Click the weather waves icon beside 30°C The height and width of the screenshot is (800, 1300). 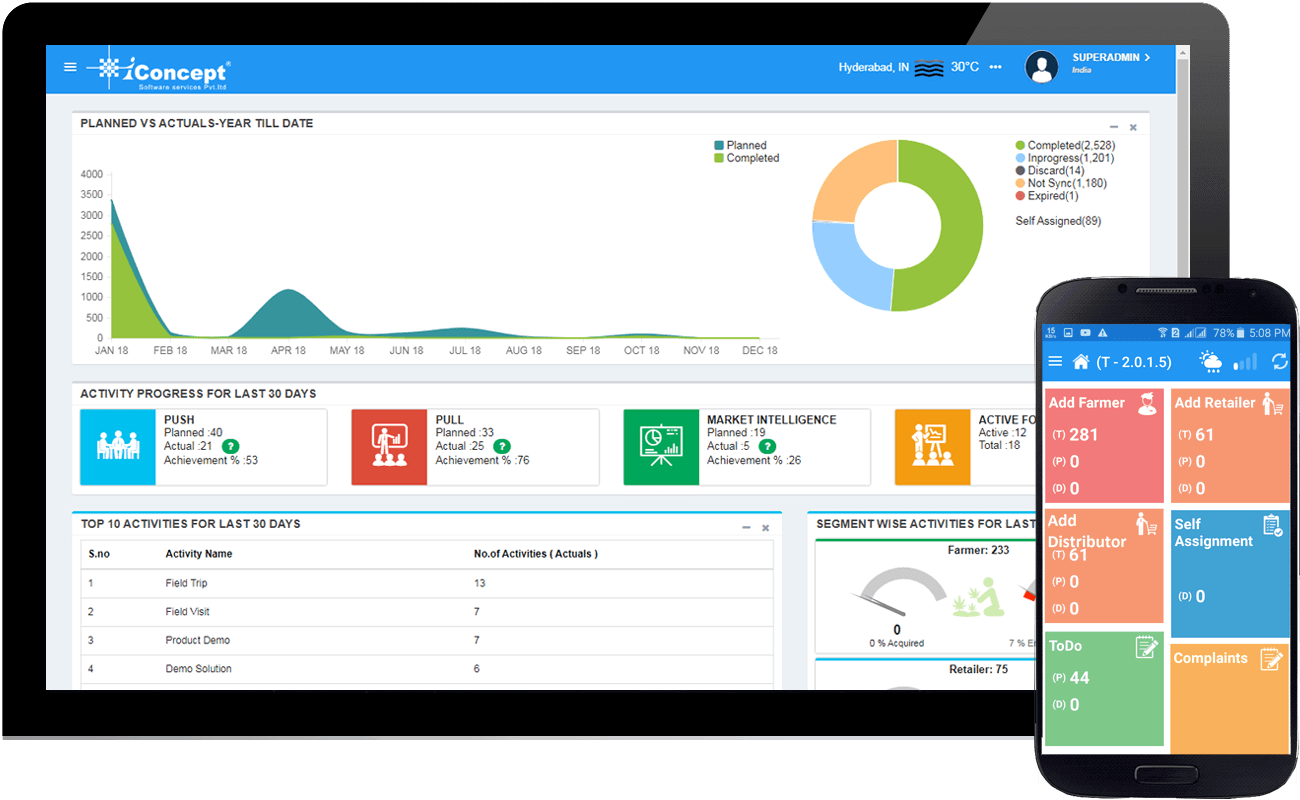click(x=929, y=67)
